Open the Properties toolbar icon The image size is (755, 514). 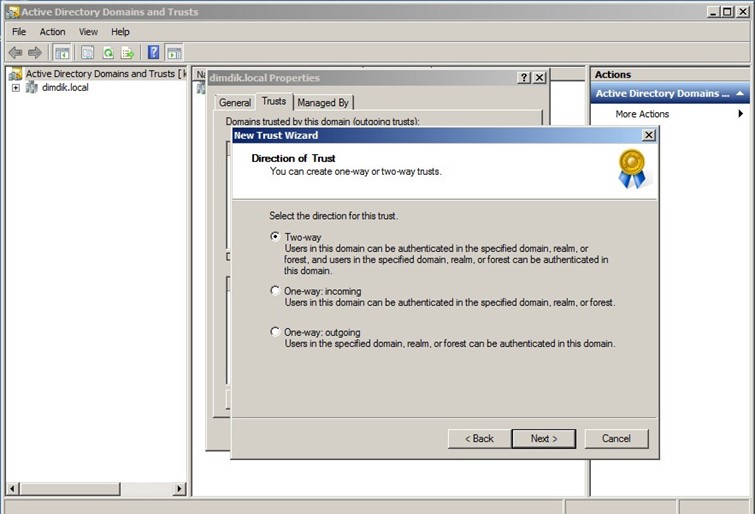click(87, 53)
